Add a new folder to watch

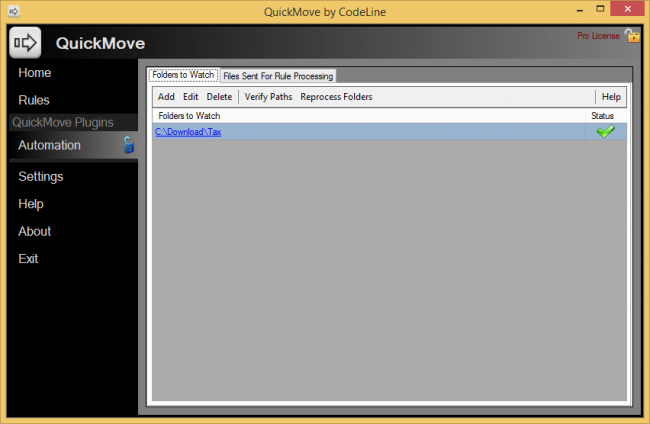pyautogui.click(x=166, y=97)
